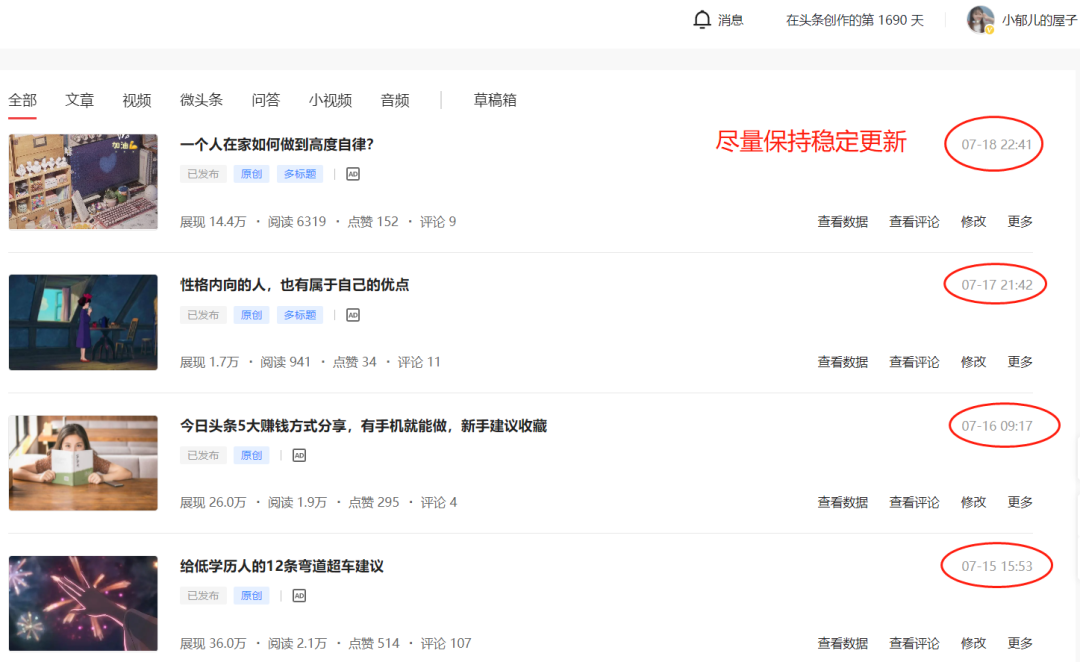
Task: Open article title 给低学历人的12条弯道超车建议
Action: pyautogui.click(x=282, y=566)
